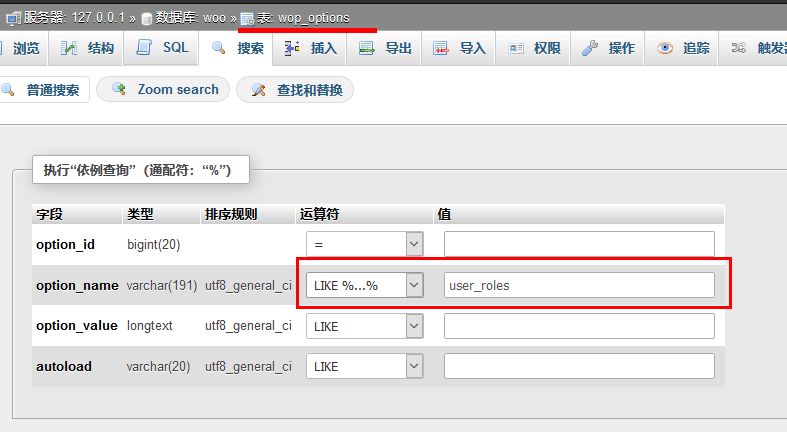Viewport: 787px width, 432px height.
Task: Switch to the Zoom search sub-tab
Action: pos(166,90)
